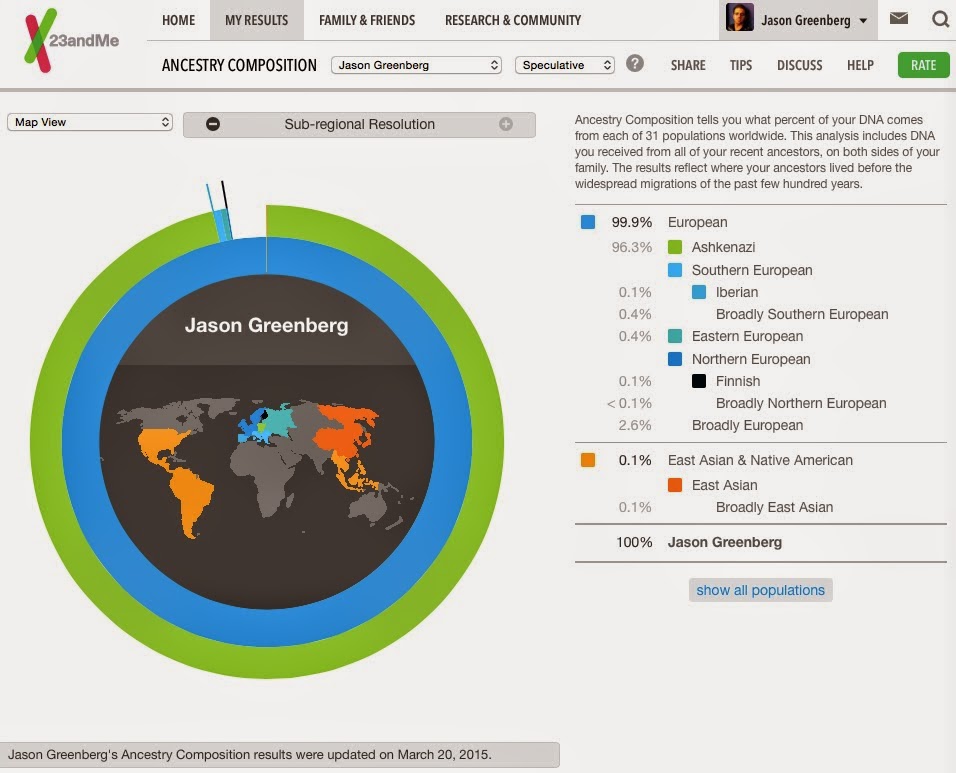Click the Iberian color swatch

click(699, 292)
